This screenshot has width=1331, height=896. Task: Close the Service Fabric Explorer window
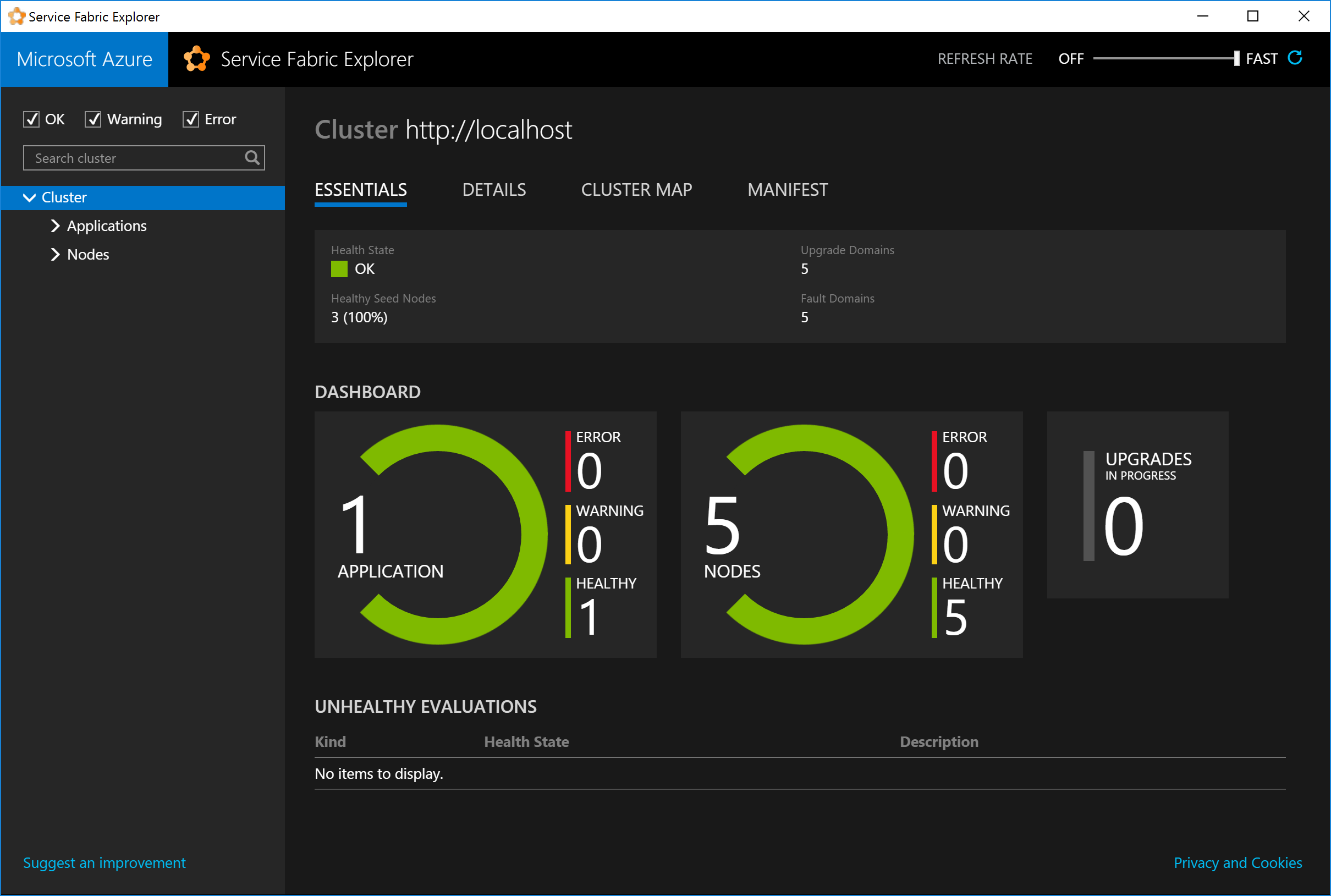point(1303,16)
